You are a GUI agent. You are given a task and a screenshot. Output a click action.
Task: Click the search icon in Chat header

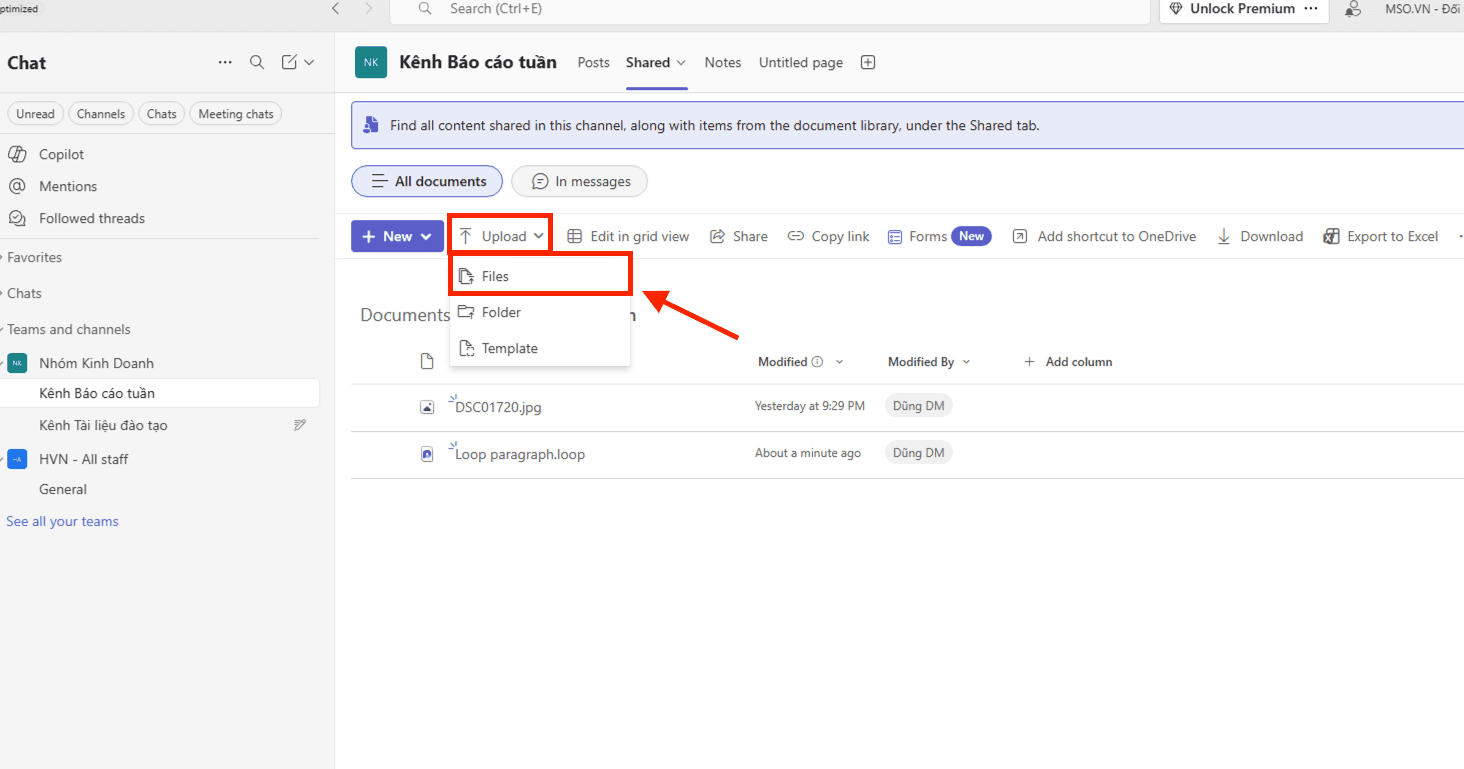click(257, 62)
